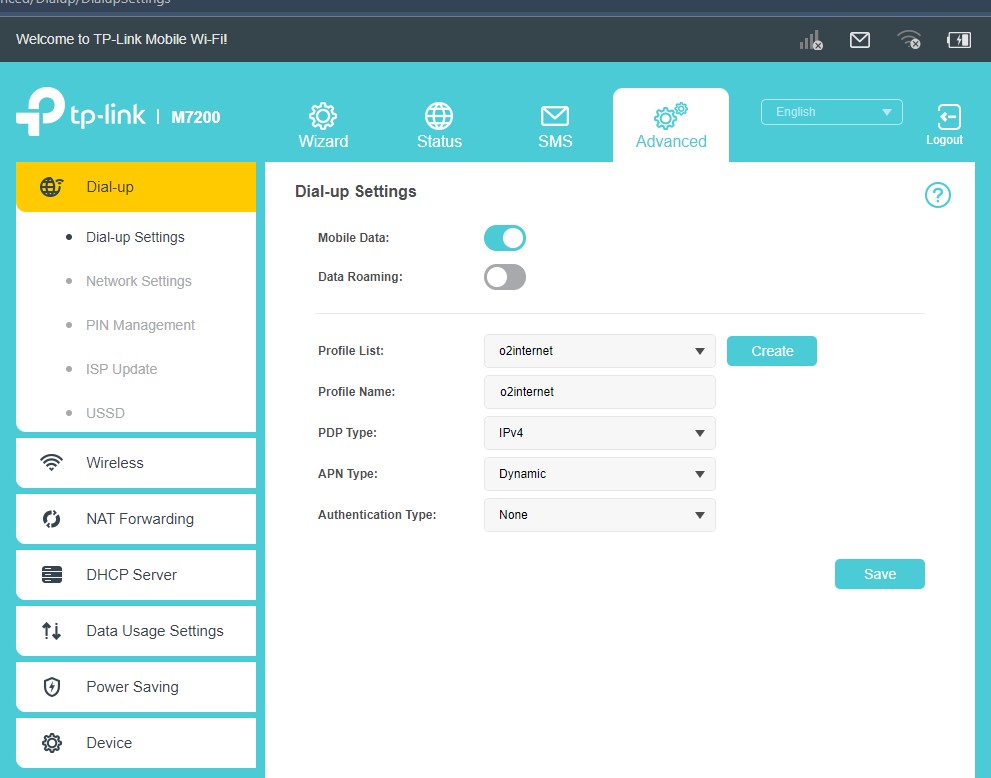Click the Power Saving shield icon

[52, 686]
